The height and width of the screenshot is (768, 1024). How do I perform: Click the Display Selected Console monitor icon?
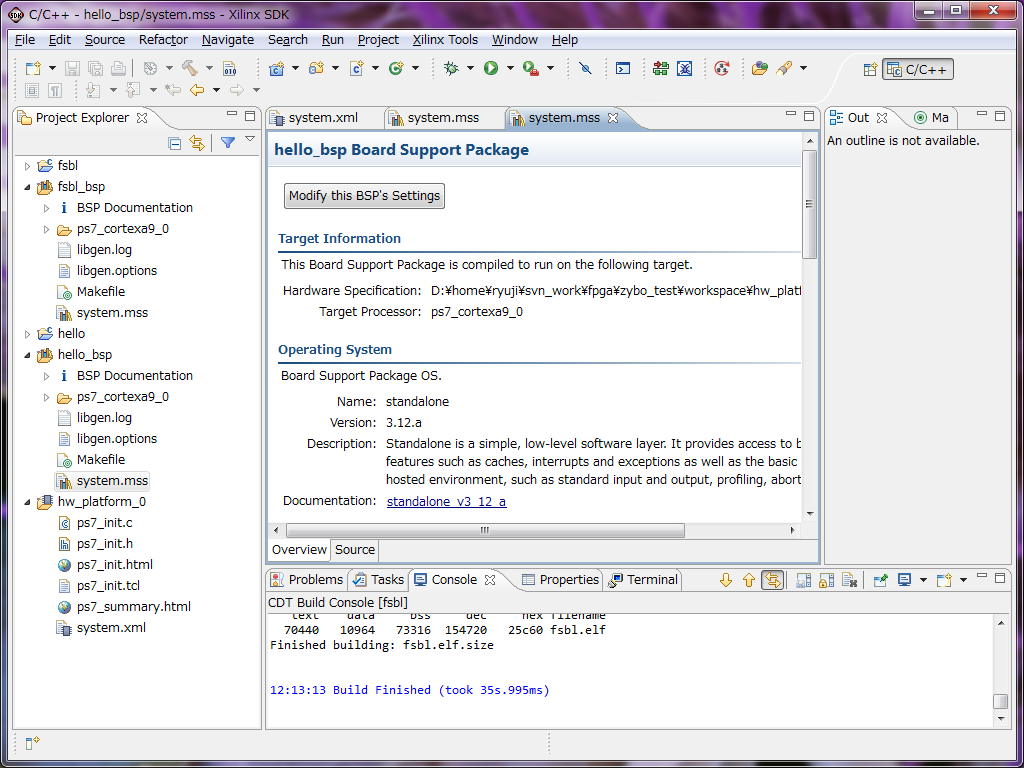click(x=904, y=580)
